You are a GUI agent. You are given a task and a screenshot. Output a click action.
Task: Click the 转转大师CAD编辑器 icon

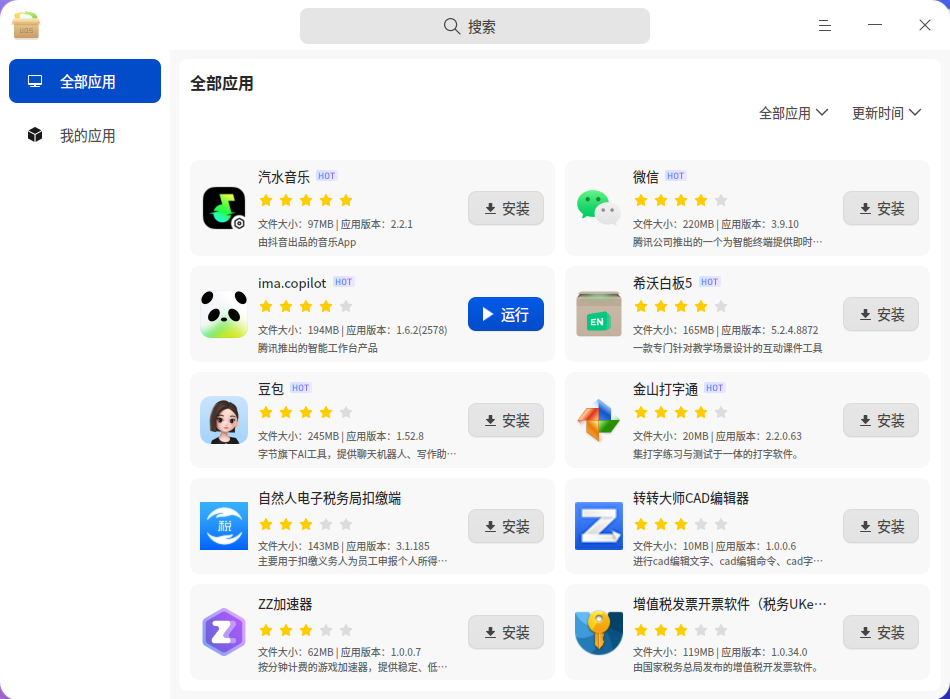coord(599,526)
